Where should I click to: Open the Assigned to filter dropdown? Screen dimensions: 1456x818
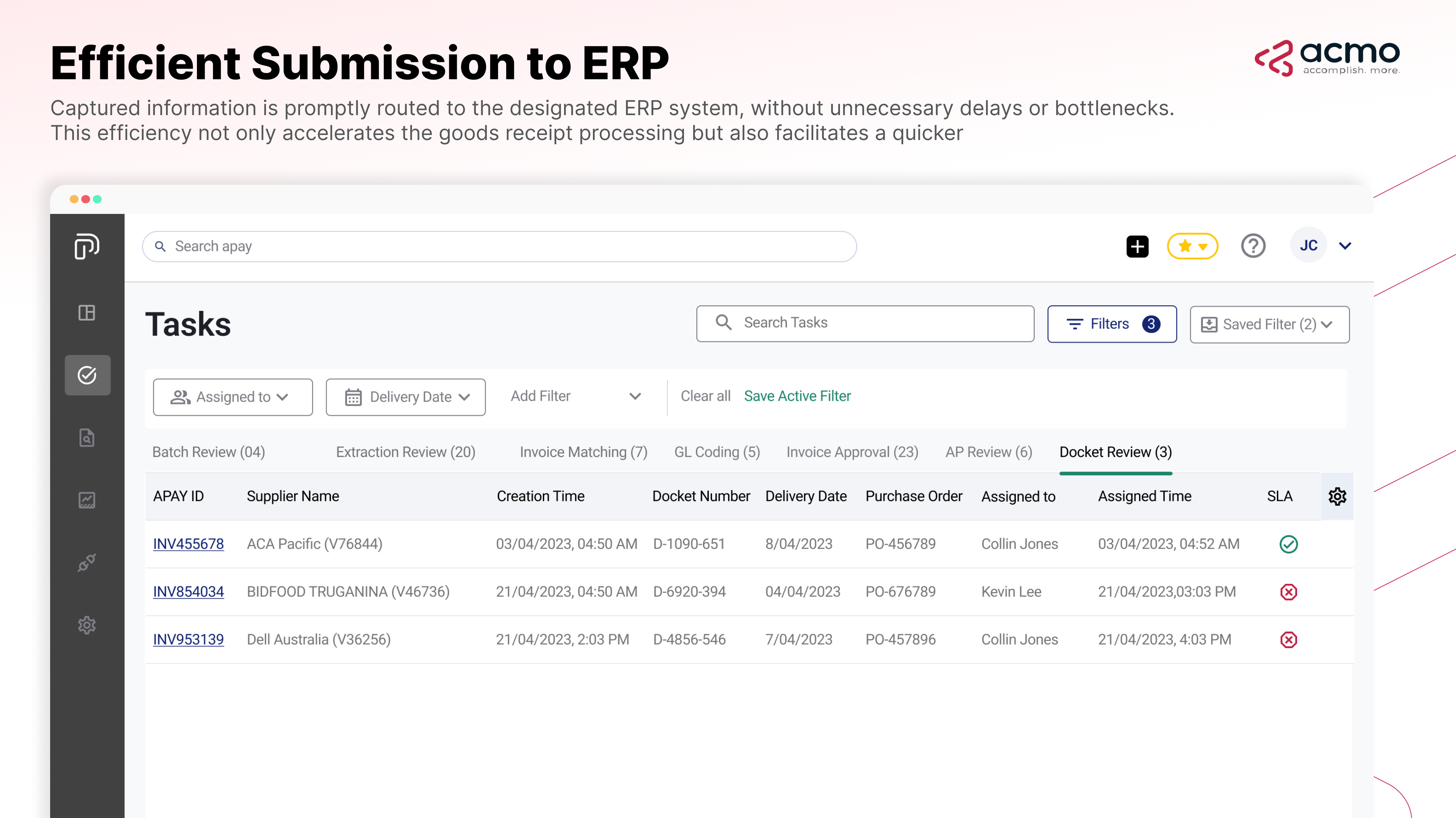tap(232, 397)
